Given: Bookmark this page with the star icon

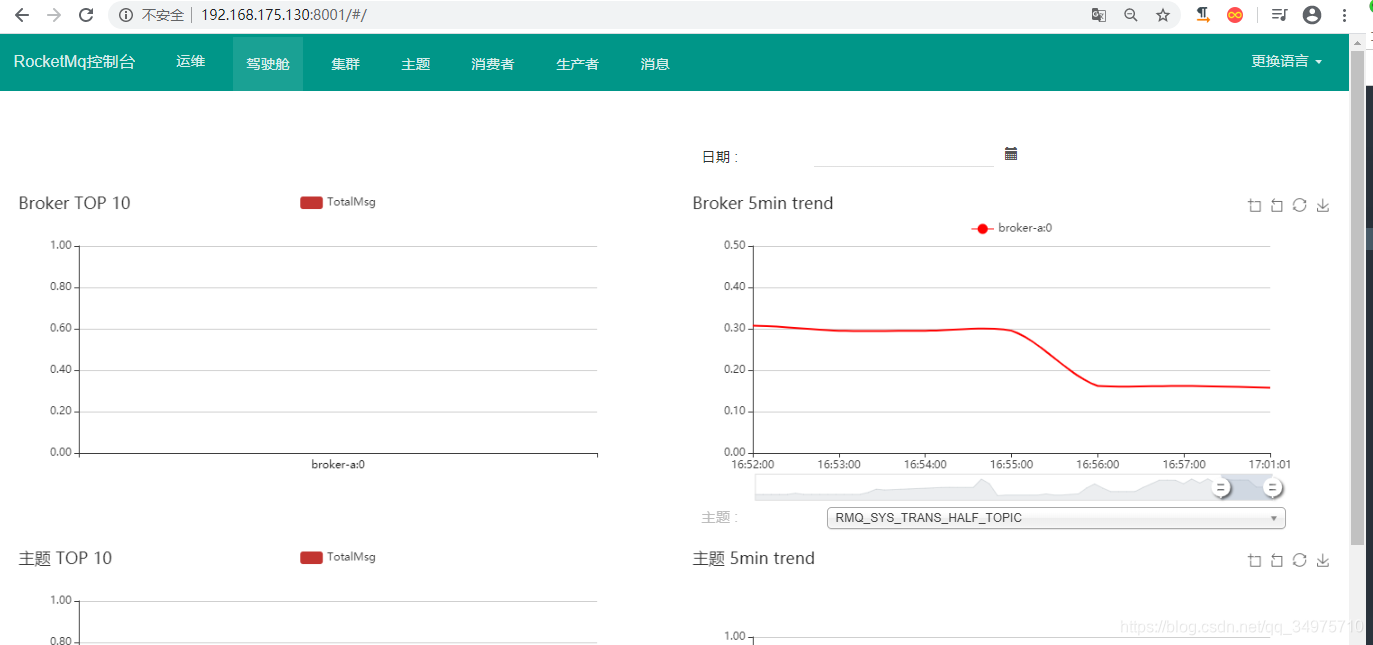Looking at the screenshot, I should coord(1163,15).
